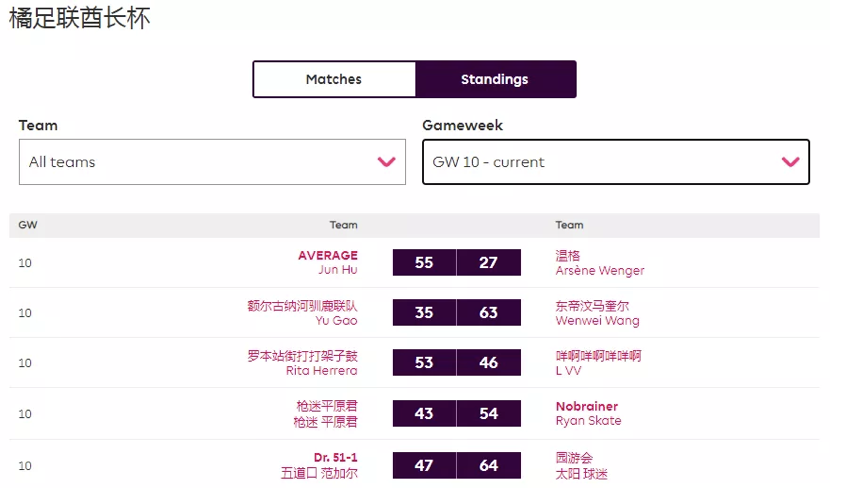Click the 54 score for Nobrainer
864x488 pixels.
pyautogui.click(x=488, y=414)
